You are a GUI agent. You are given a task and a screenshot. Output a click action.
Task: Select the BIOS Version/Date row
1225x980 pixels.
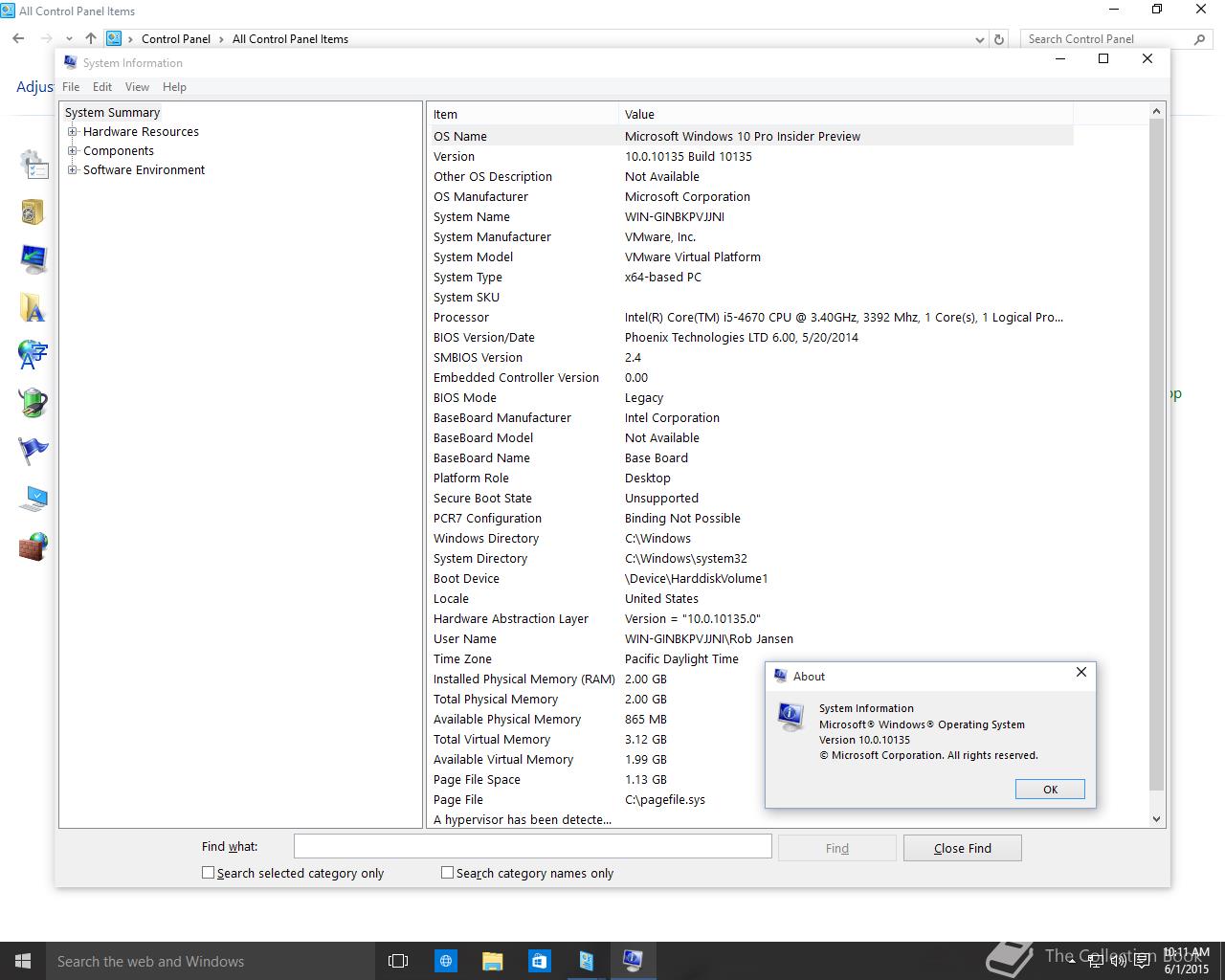751,337
